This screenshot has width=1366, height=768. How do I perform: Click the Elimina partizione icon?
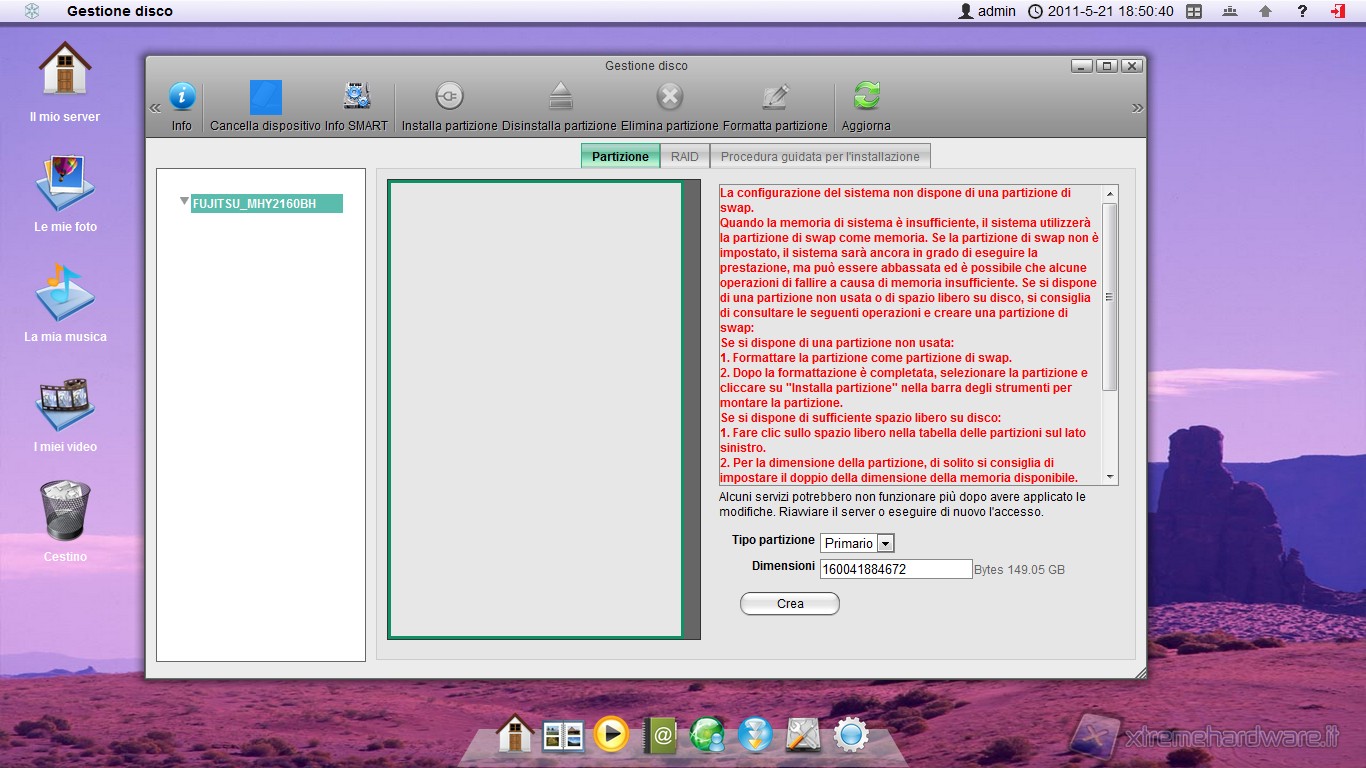click(669, 98)
